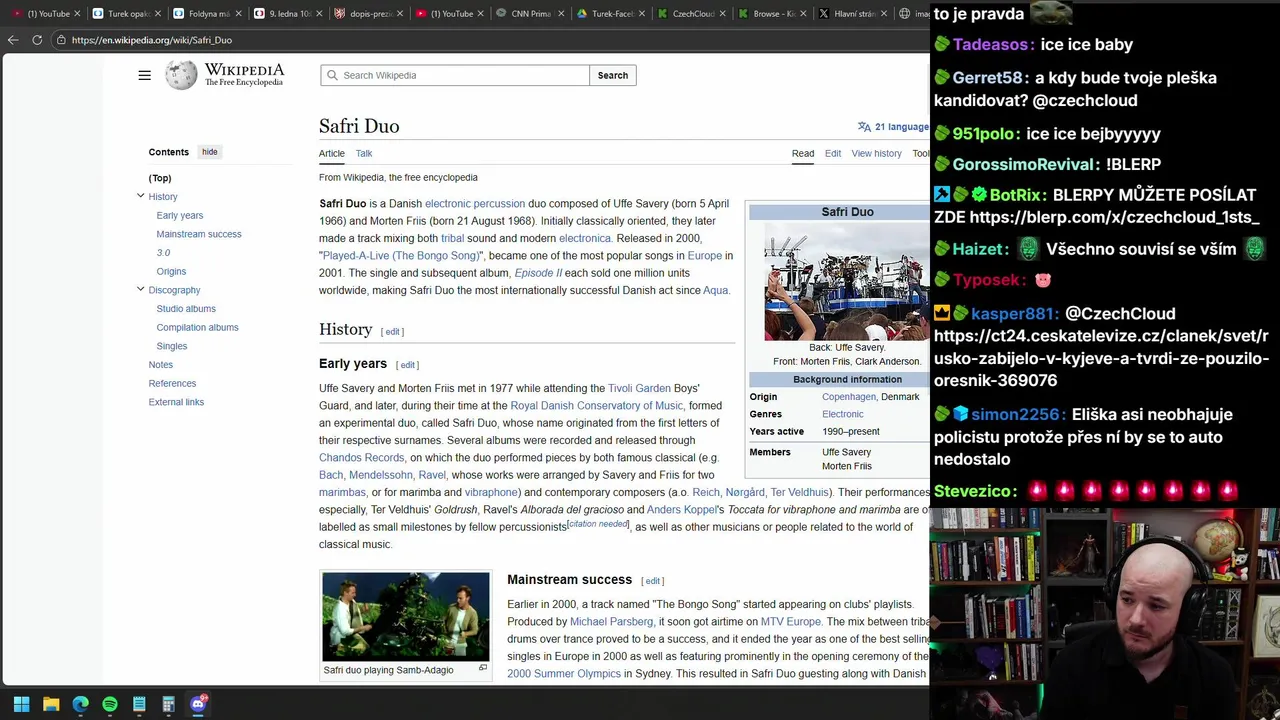
Task: Edit the Mainstream success section
Action: pos(653,581)
